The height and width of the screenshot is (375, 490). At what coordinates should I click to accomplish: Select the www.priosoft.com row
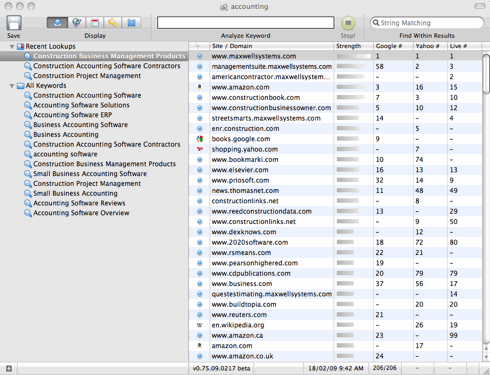tap(335, 180)
